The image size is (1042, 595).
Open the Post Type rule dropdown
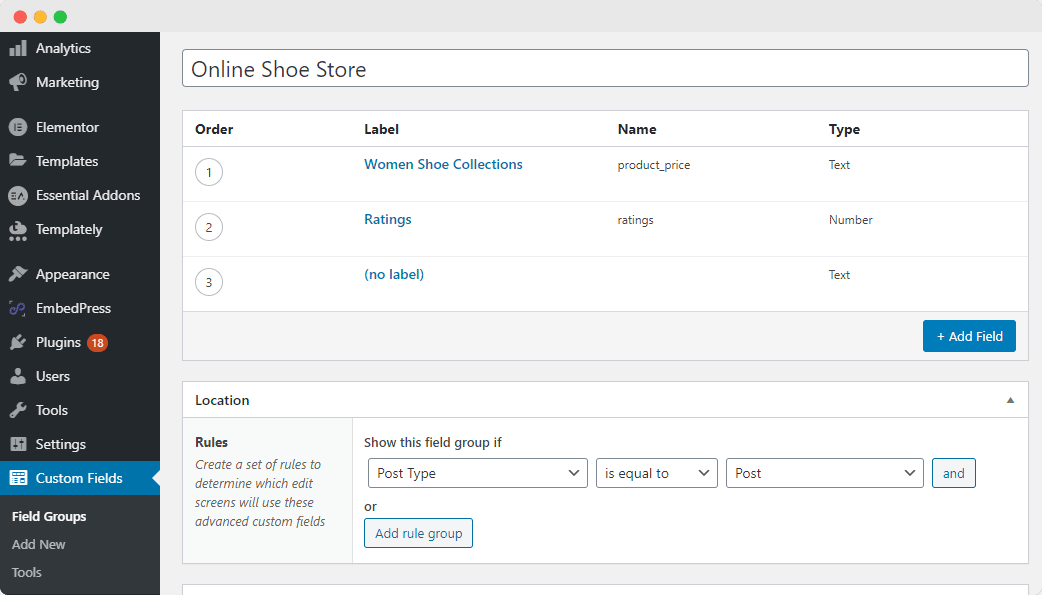click(477, 473)
